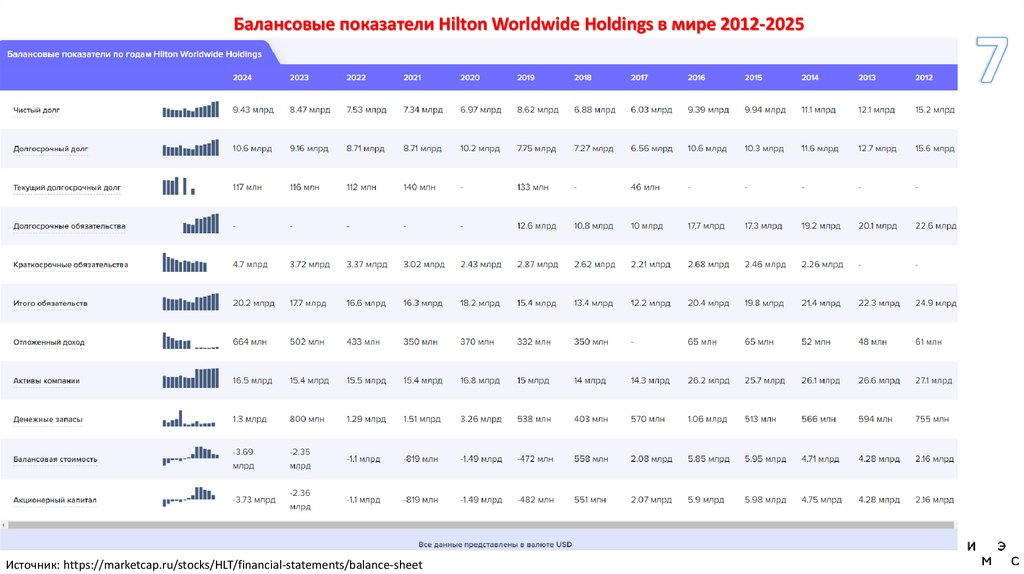Open the Текущий долгосрочный долг sparkline chart
Screen dimensions: 1024x574
(x=179, y=186)
